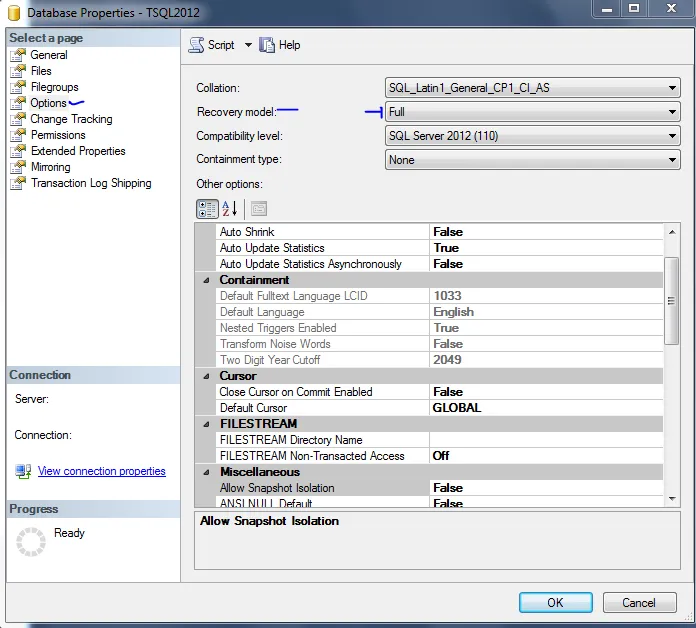Screen dimensions: 696x628
Task: Maximize the Database Properties window
Action: pyautogui.click(x=634, y=9)
